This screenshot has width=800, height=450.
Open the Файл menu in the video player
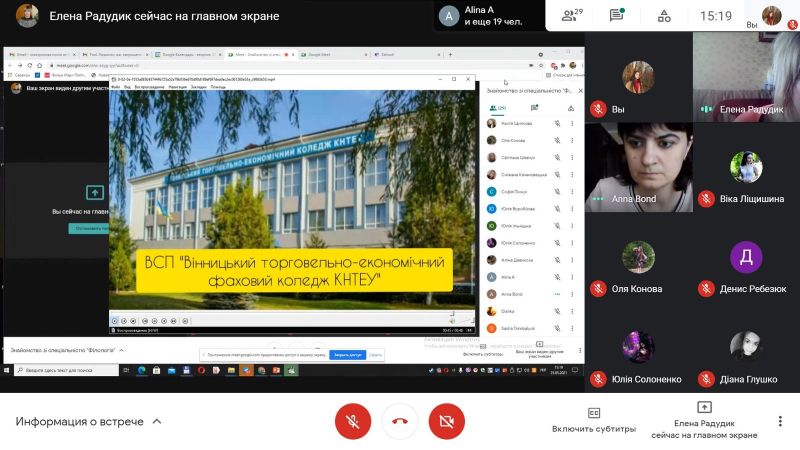[x=116, y=87]
